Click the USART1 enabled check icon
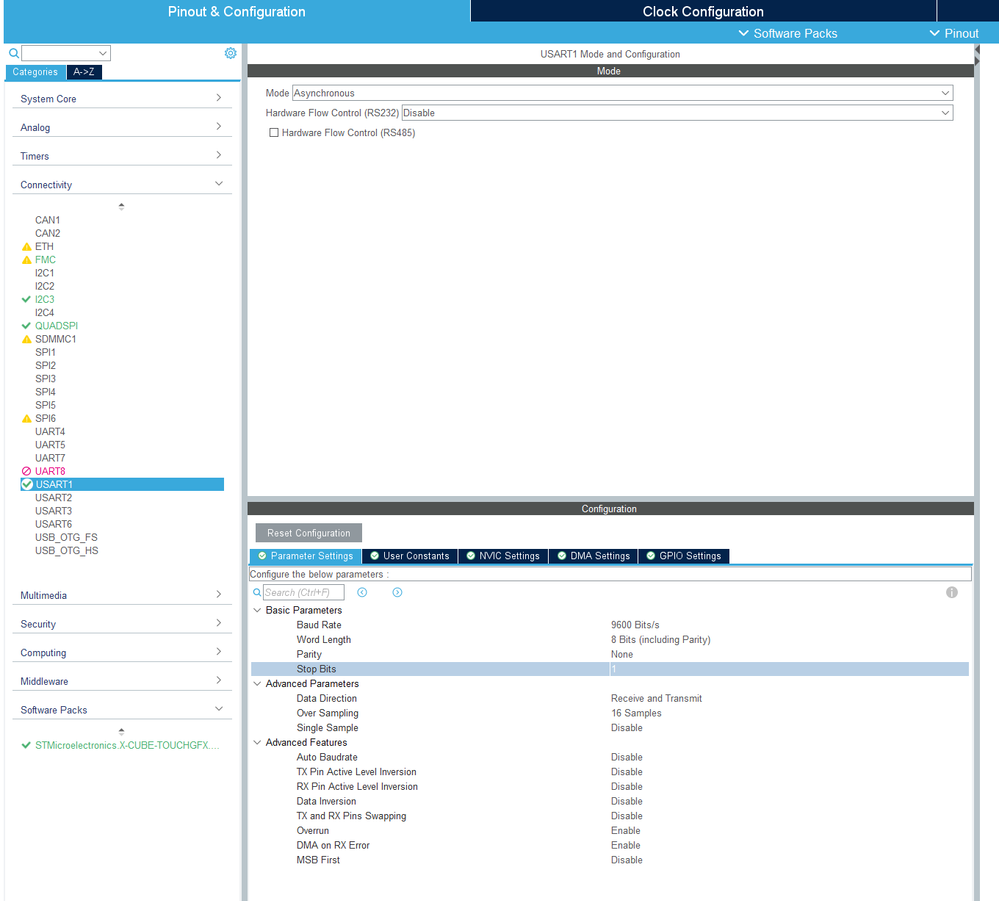The height and width of the screenshot is (901, 999). 27,484
